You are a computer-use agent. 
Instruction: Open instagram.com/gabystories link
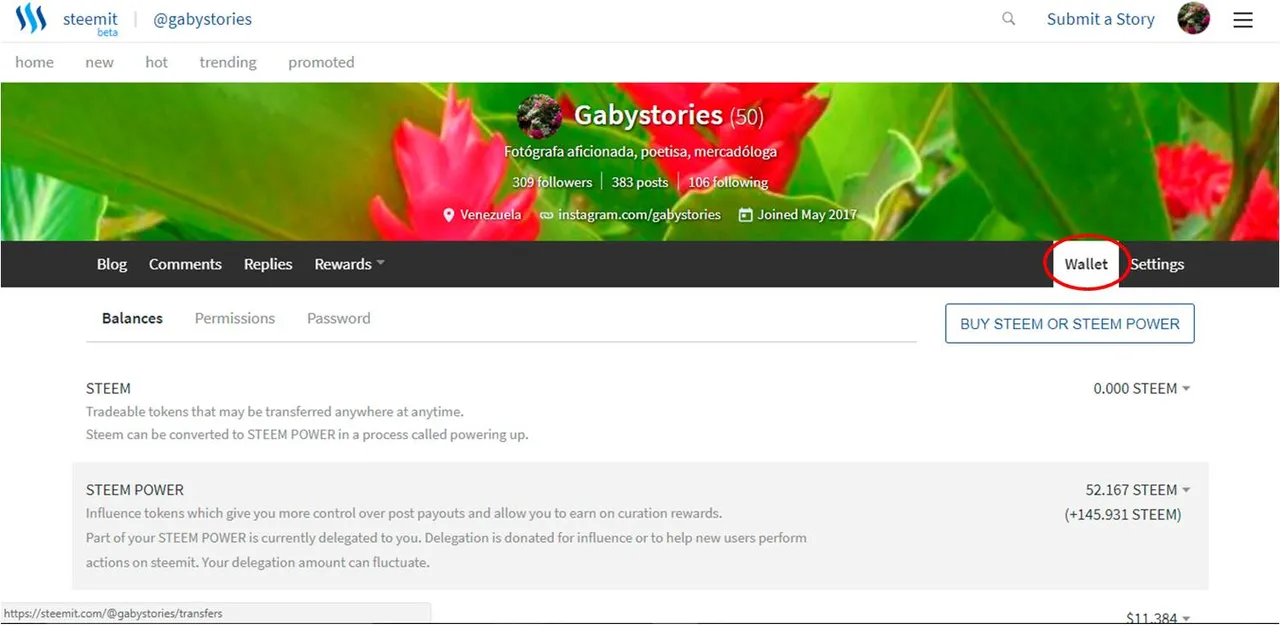(x=639, y=215)
